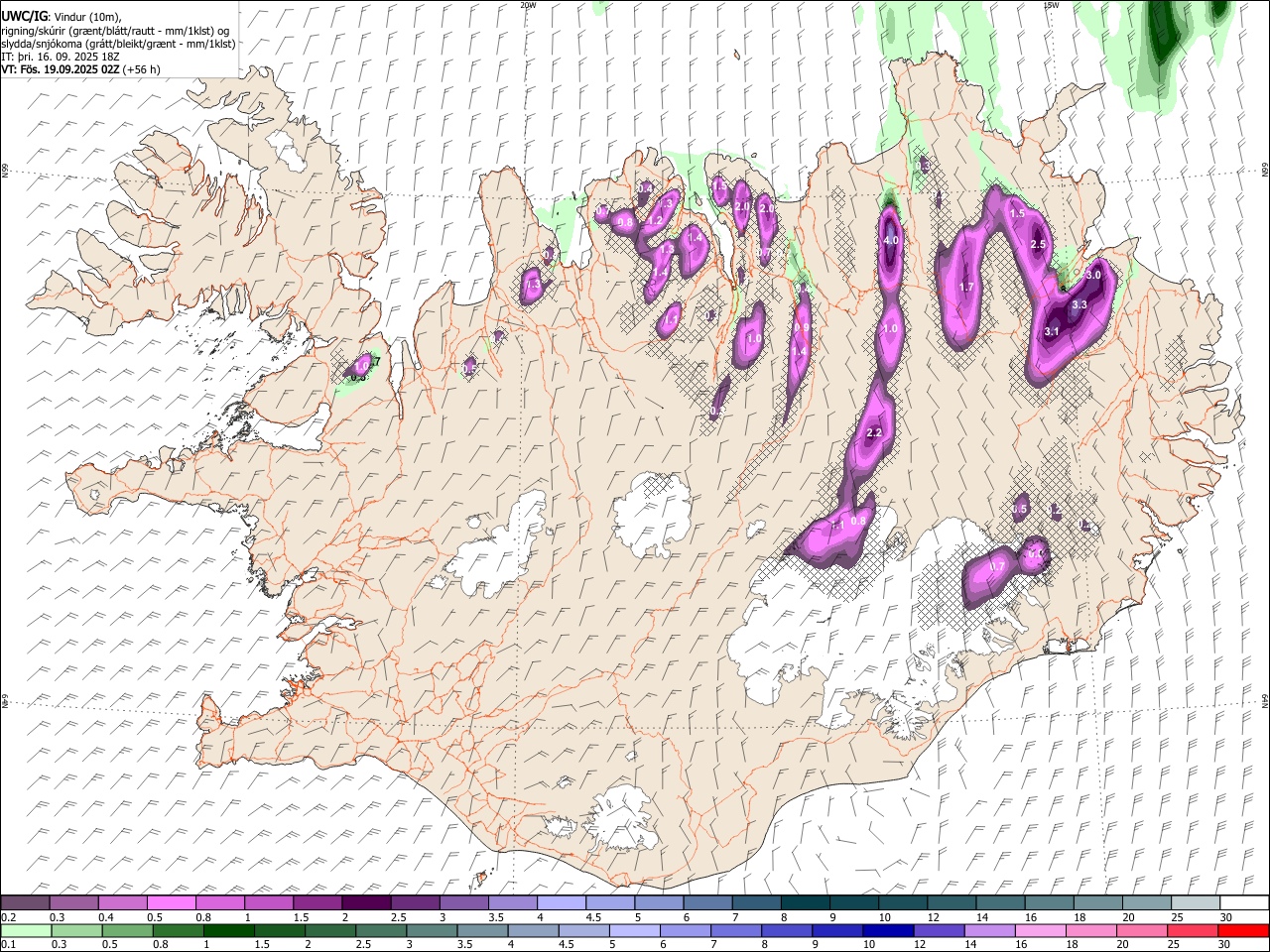Click the 3.1 value label on the map

pyautogui.click(x=1053, y=331)
